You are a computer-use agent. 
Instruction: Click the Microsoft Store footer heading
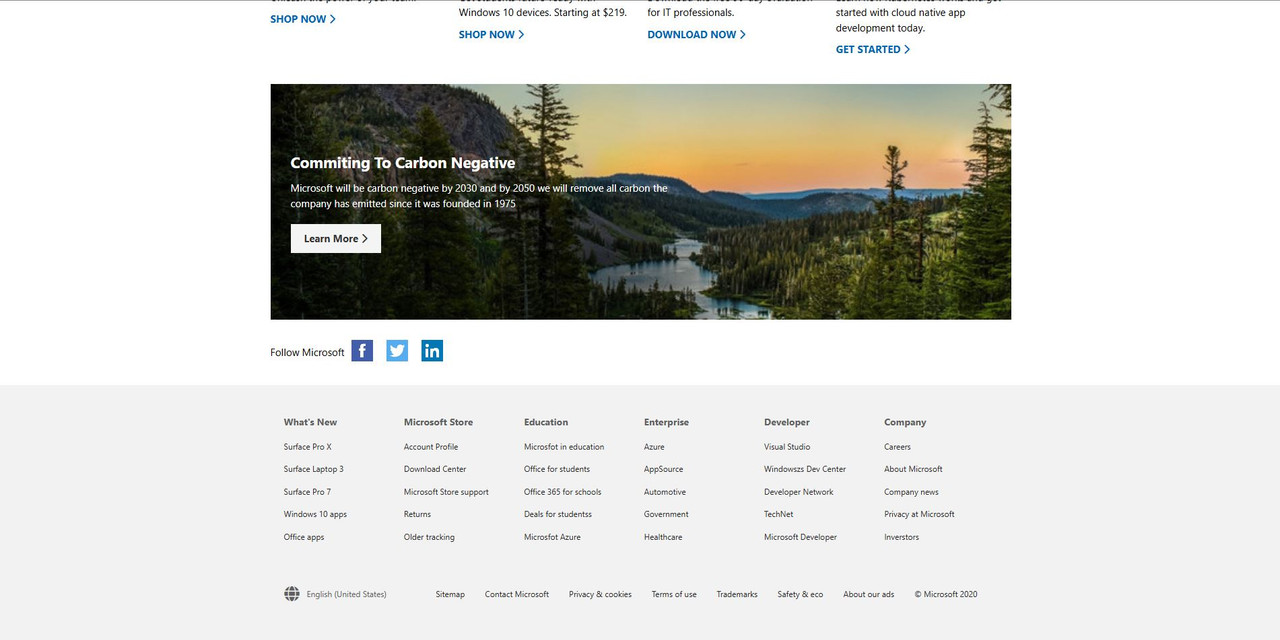(438, 422)
